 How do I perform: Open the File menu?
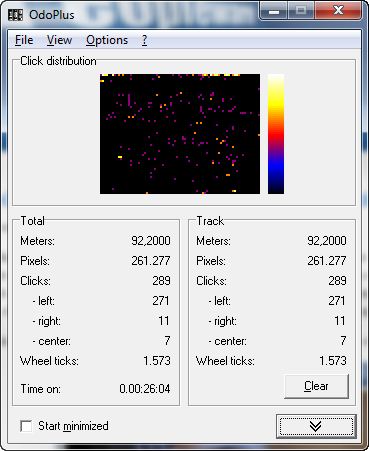(24, 40)
